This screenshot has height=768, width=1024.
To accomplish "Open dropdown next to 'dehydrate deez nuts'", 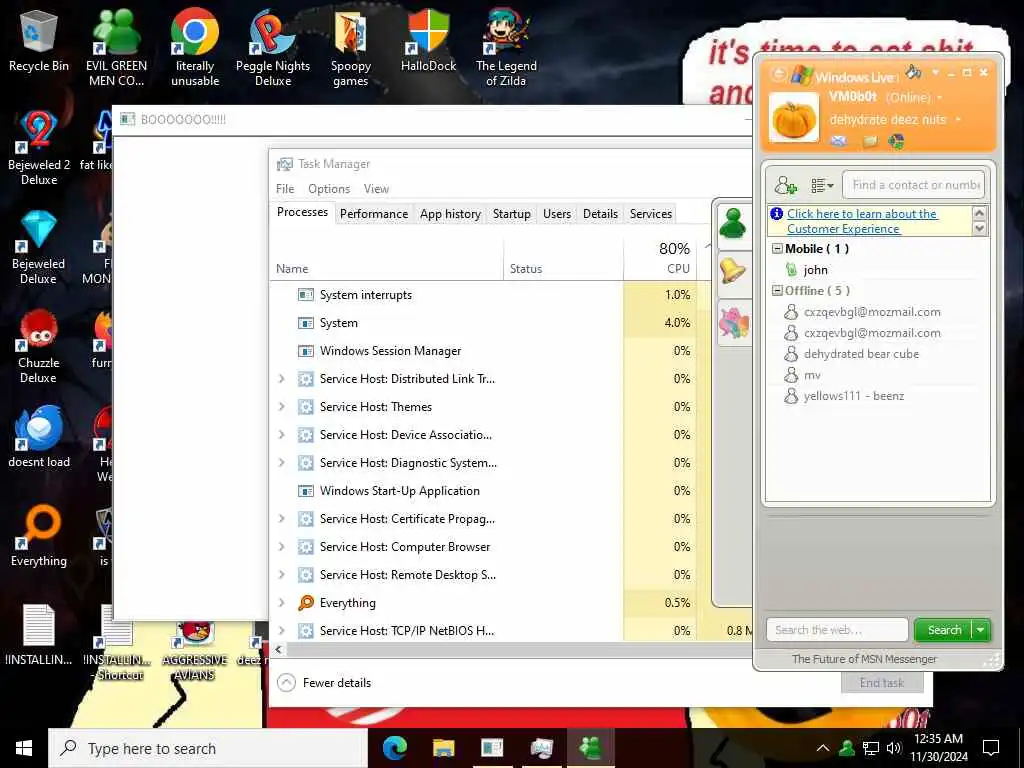I will coord(958,120).
